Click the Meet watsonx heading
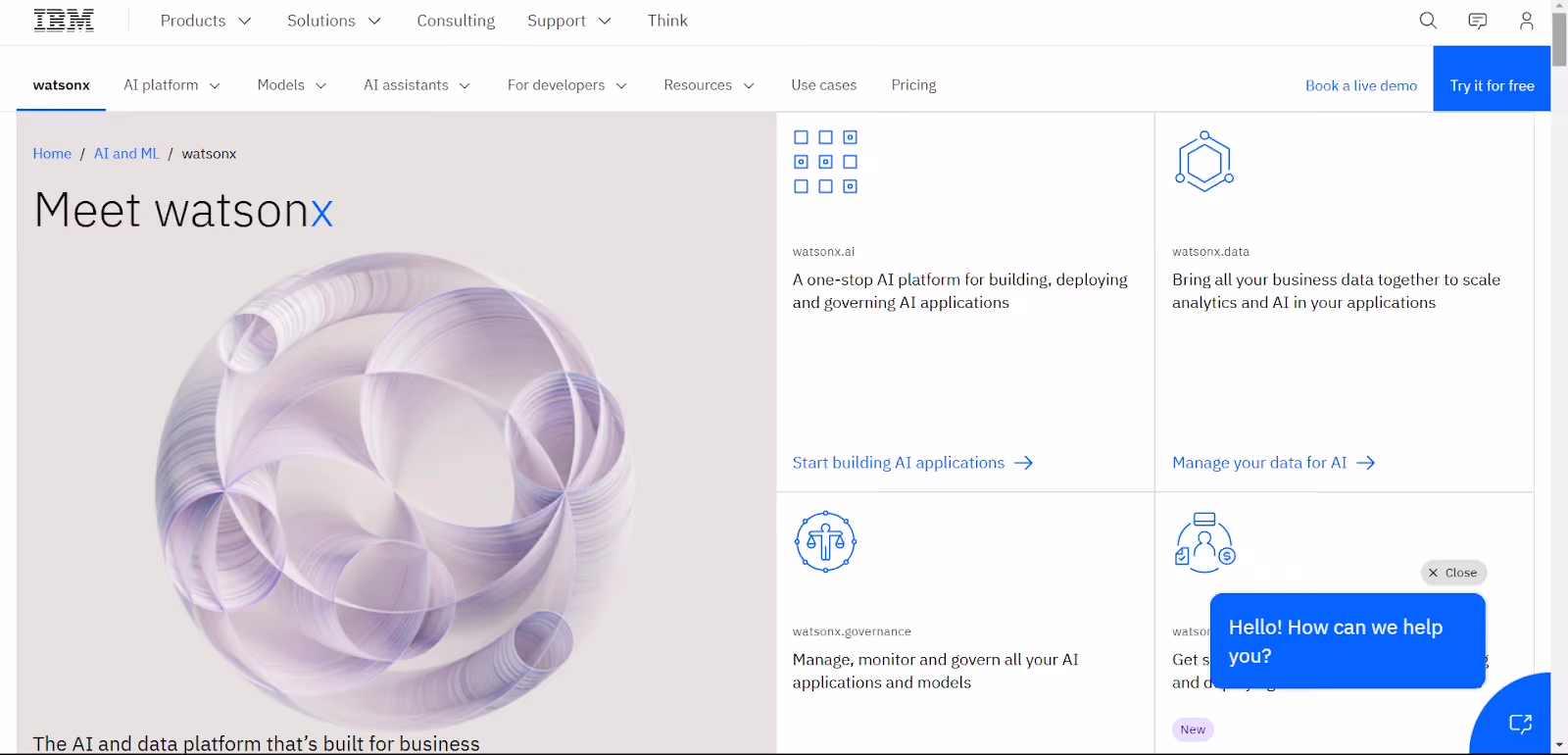1568x755 pixels. point(183,210)
